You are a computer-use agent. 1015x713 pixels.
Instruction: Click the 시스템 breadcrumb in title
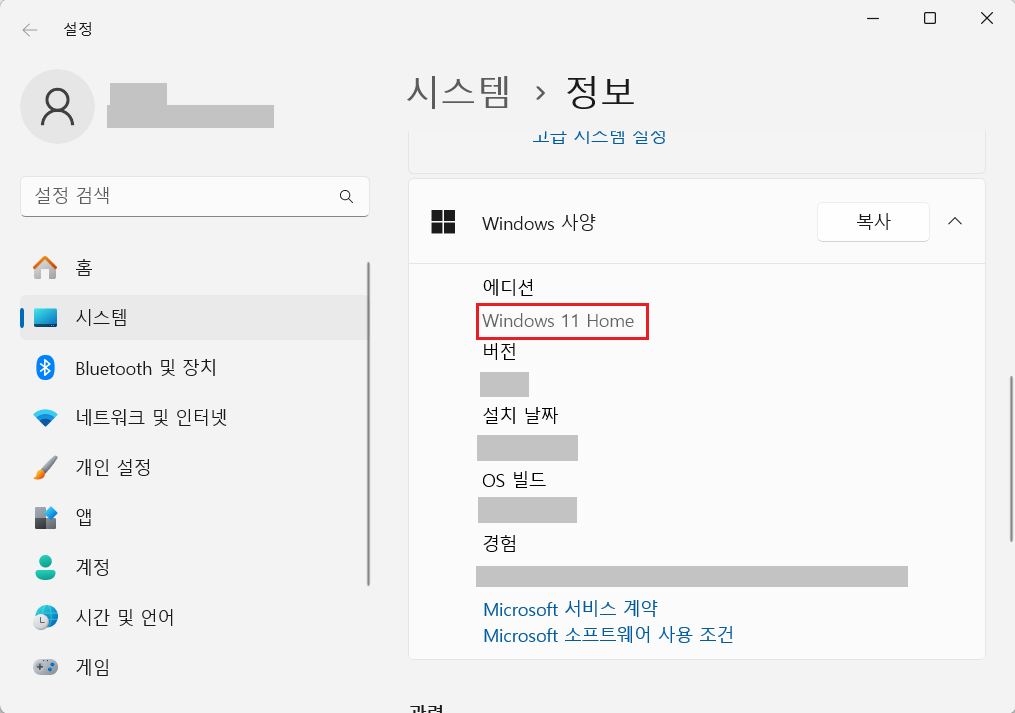458,92
